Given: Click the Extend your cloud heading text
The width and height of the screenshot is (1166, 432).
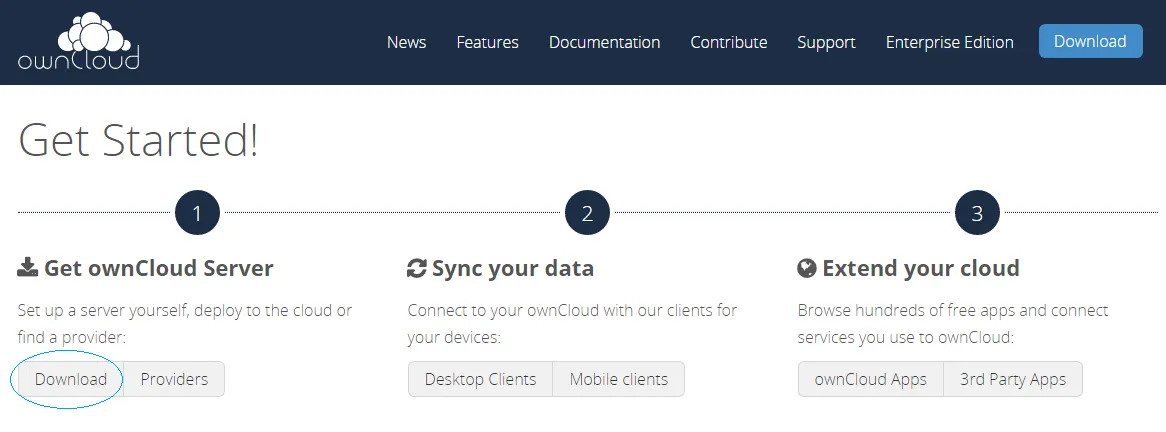Looking at the screenshot, I should (x=921, y=268).
